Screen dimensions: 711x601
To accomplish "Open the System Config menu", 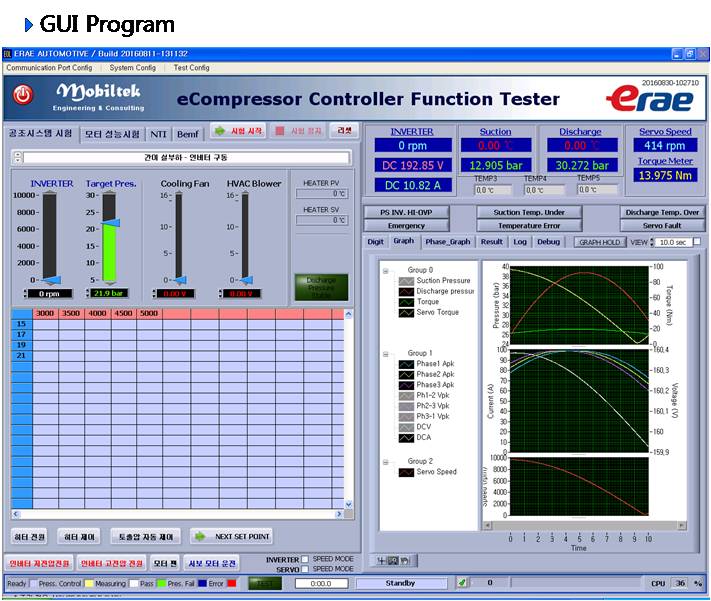I will point(132,68).
